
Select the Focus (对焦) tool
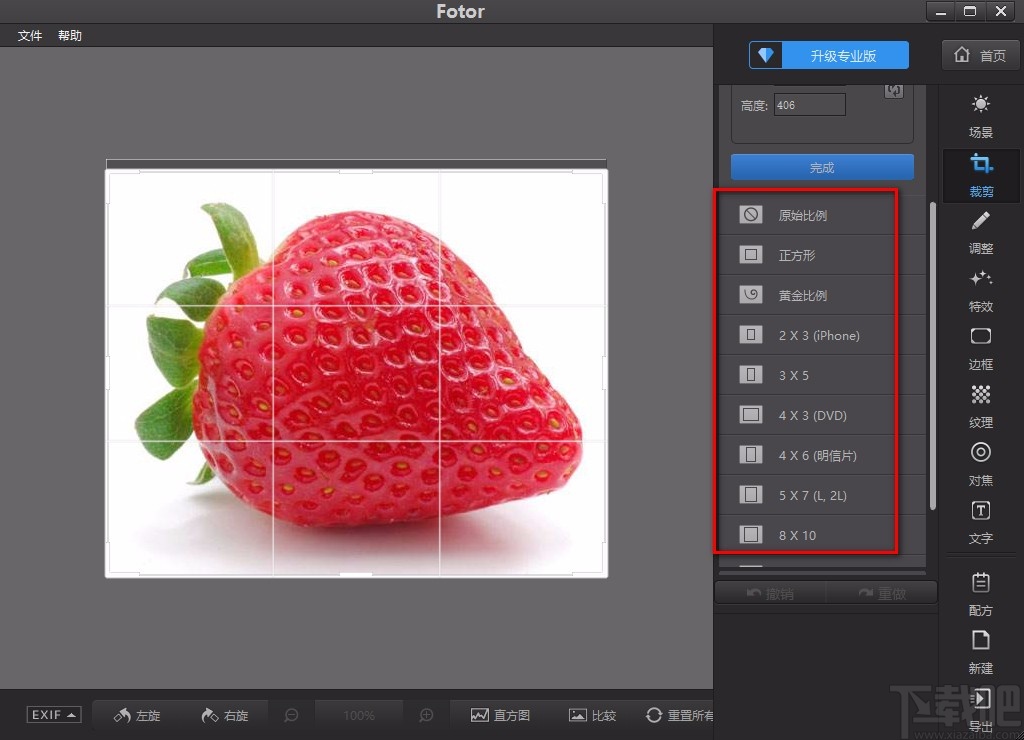tap(980, 464)
